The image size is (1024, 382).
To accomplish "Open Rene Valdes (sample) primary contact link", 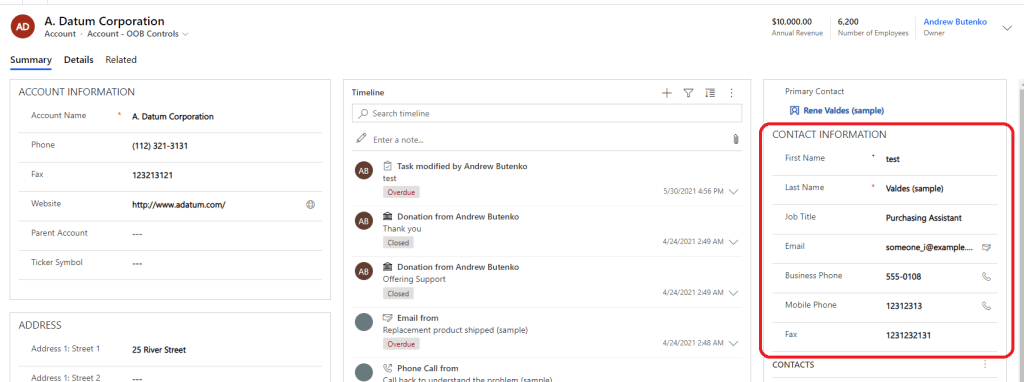I will (x=843, y=111).
